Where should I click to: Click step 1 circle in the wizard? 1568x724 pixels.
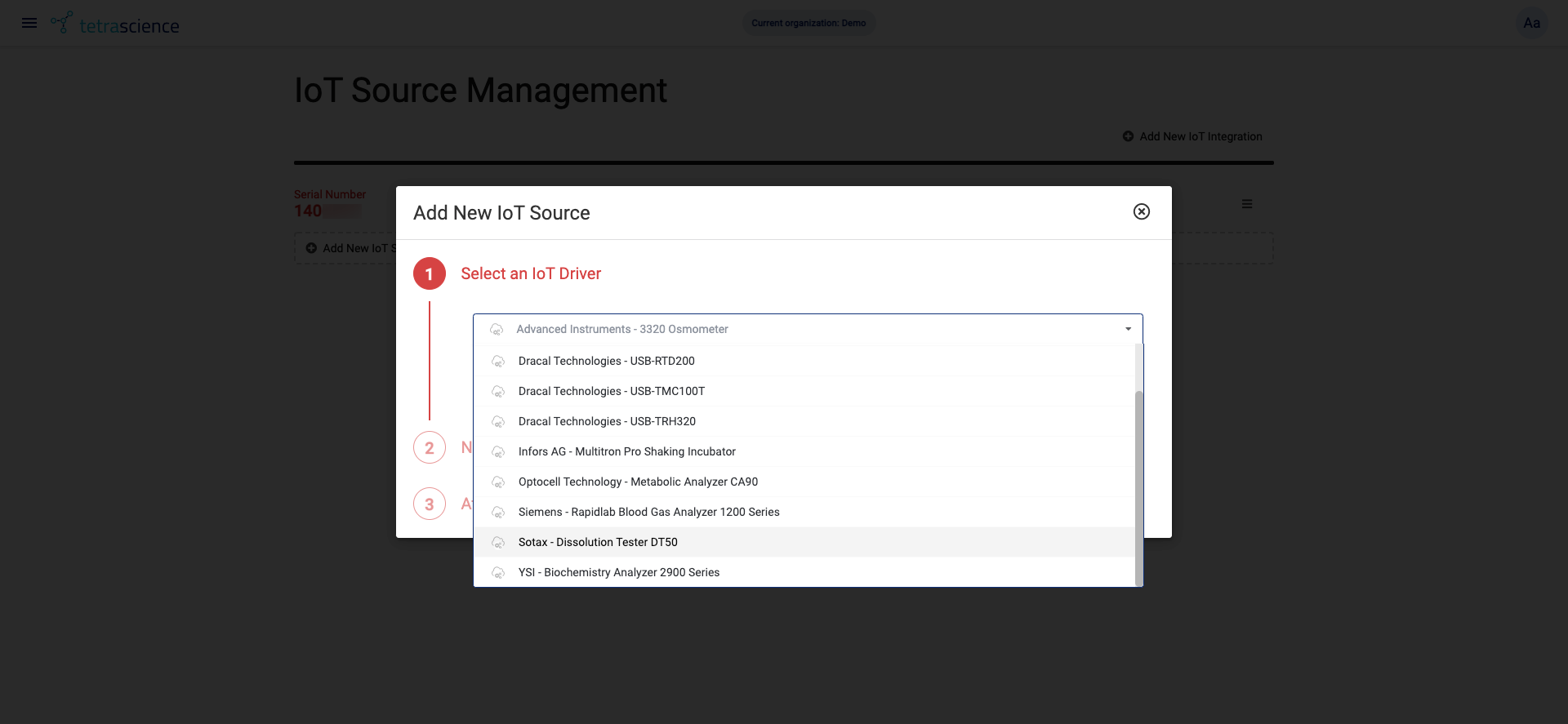430,273
